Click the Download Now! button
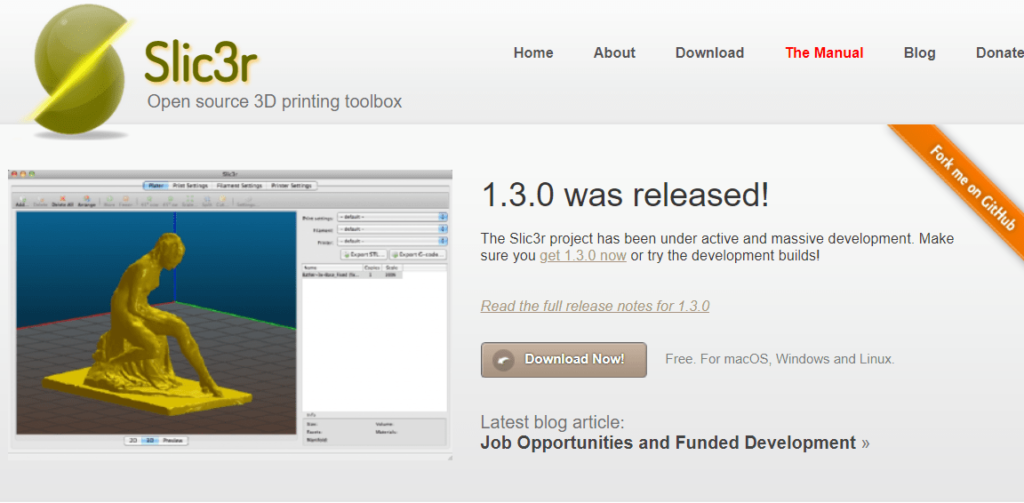 coord(564,360)
